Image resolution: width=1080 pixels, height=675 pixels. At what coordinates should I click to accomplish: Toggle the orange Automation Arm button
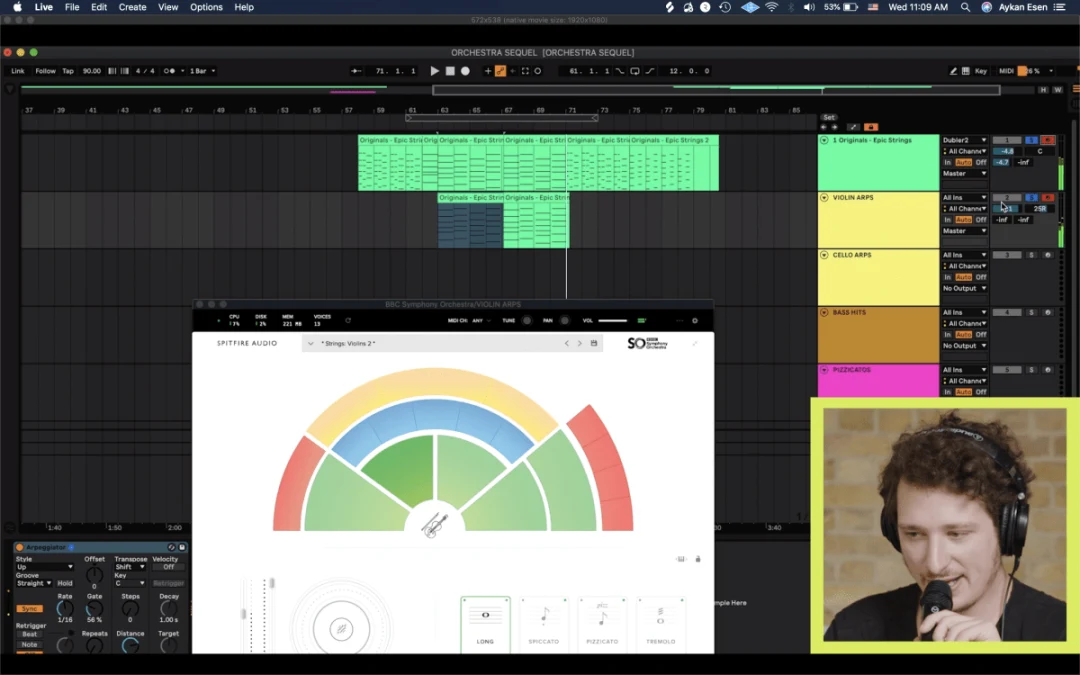(x=501, y=71)
